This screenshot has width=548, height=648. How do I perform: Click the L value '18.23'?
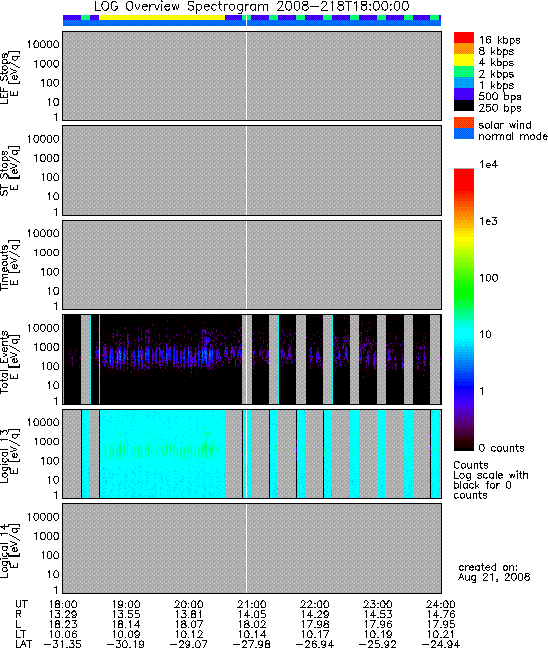point(63,624)
